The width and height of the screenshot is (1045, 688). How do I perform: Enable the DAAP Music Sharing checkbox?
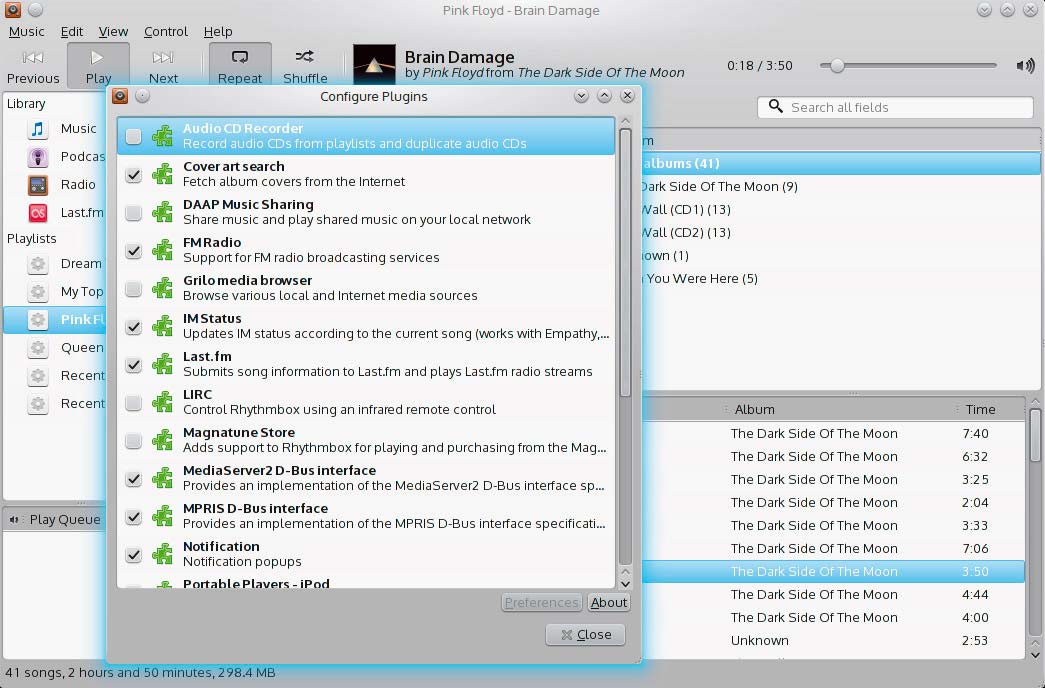(133, 212)
